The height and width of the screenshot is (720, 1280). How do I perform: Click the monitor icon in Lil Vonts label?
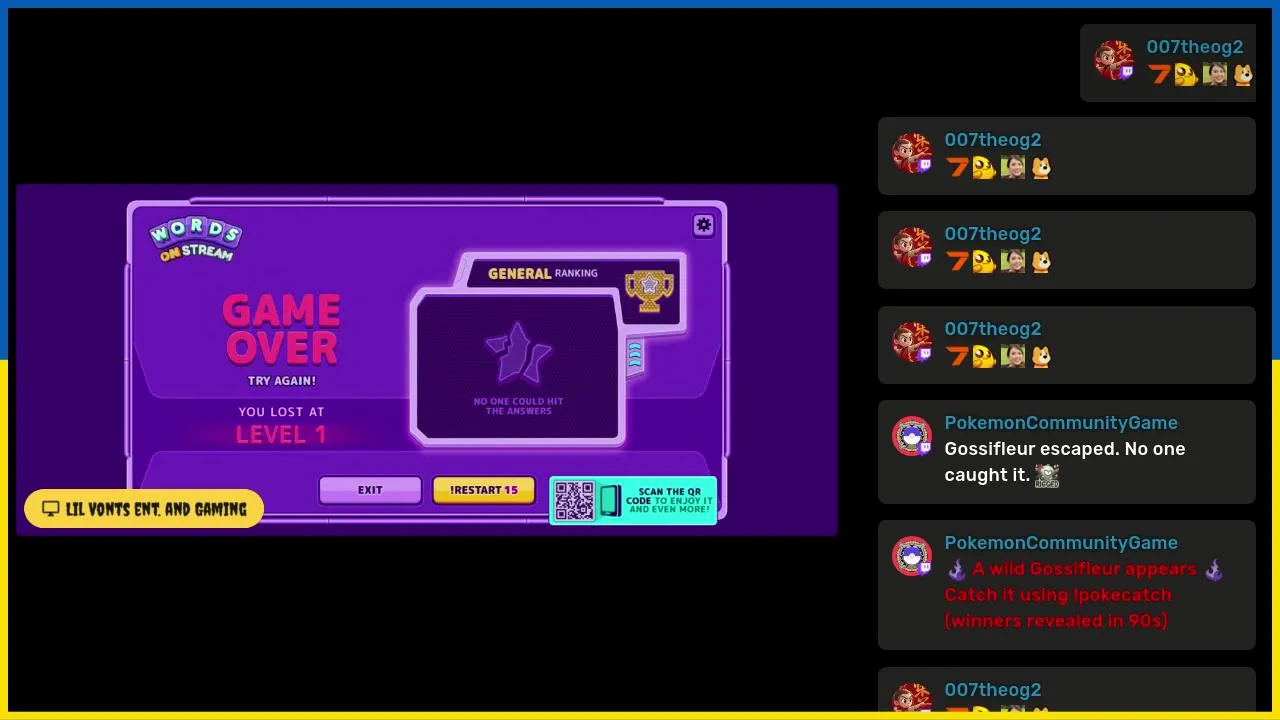pyautogui.click(x=50, y=509)
